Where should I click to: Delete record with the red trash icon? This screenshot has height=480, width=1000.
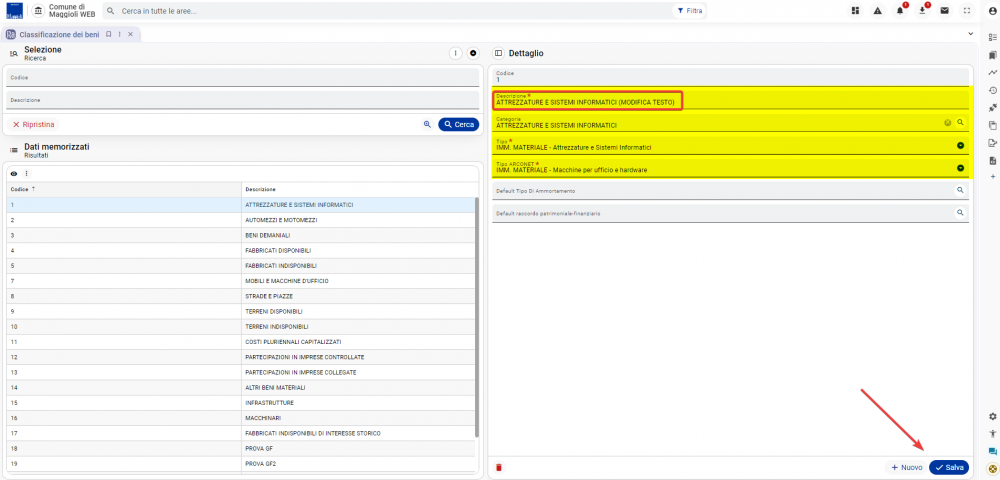499,467
